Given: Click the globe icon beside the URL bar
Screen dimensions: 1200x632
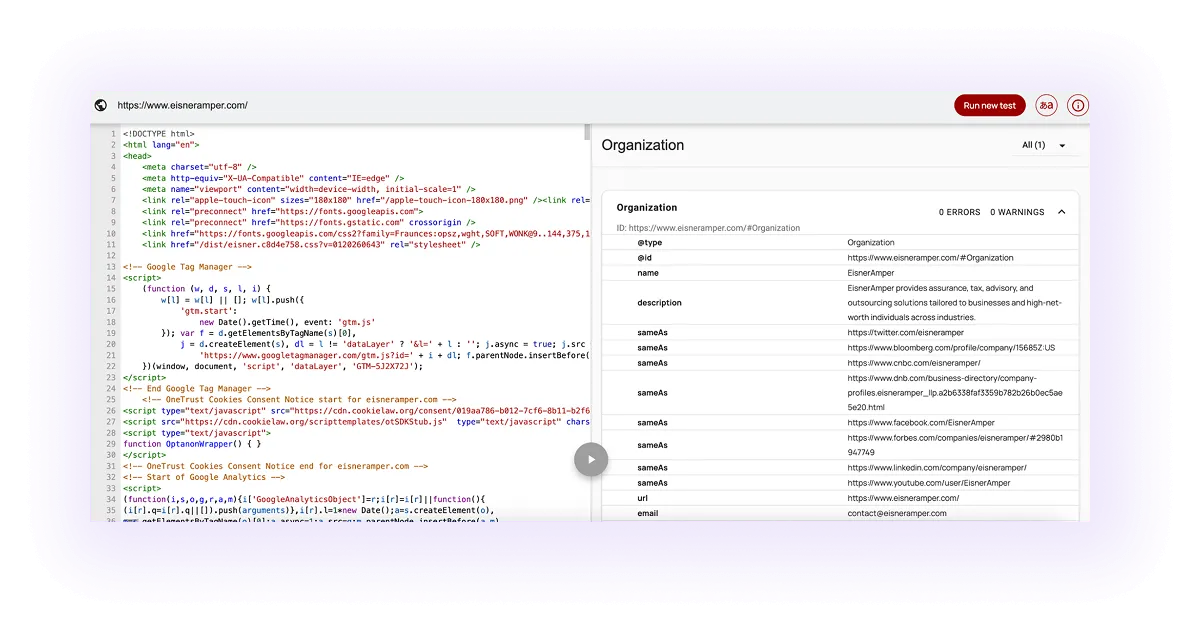Looking at the screenshot, I should coord(99,104).
